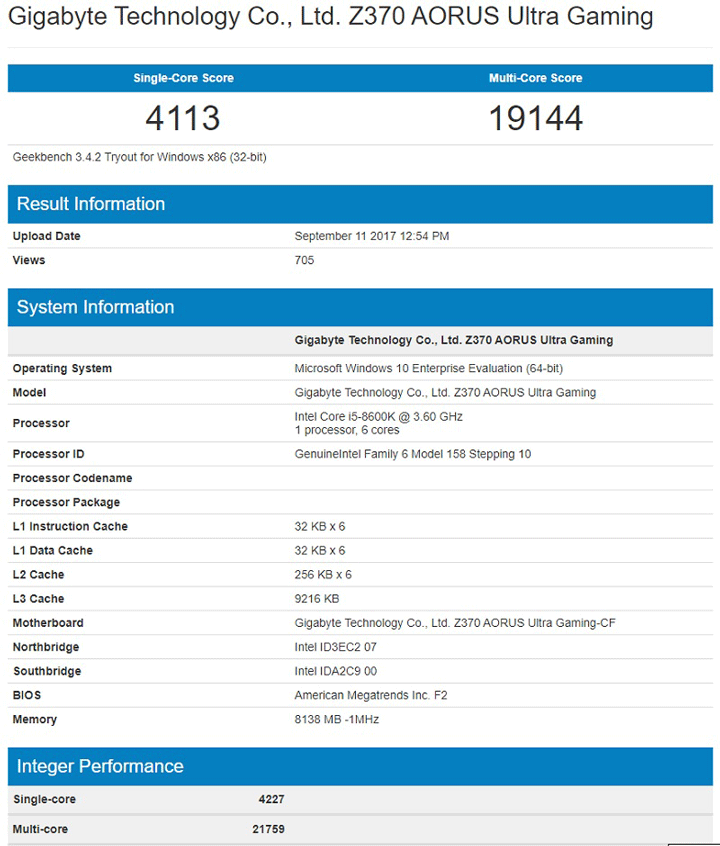Select the Z370 AORUS Ultra Gaming-CF value
Image resolution: width=720 pixels, height=846 pixels.
tap(455, 623)
